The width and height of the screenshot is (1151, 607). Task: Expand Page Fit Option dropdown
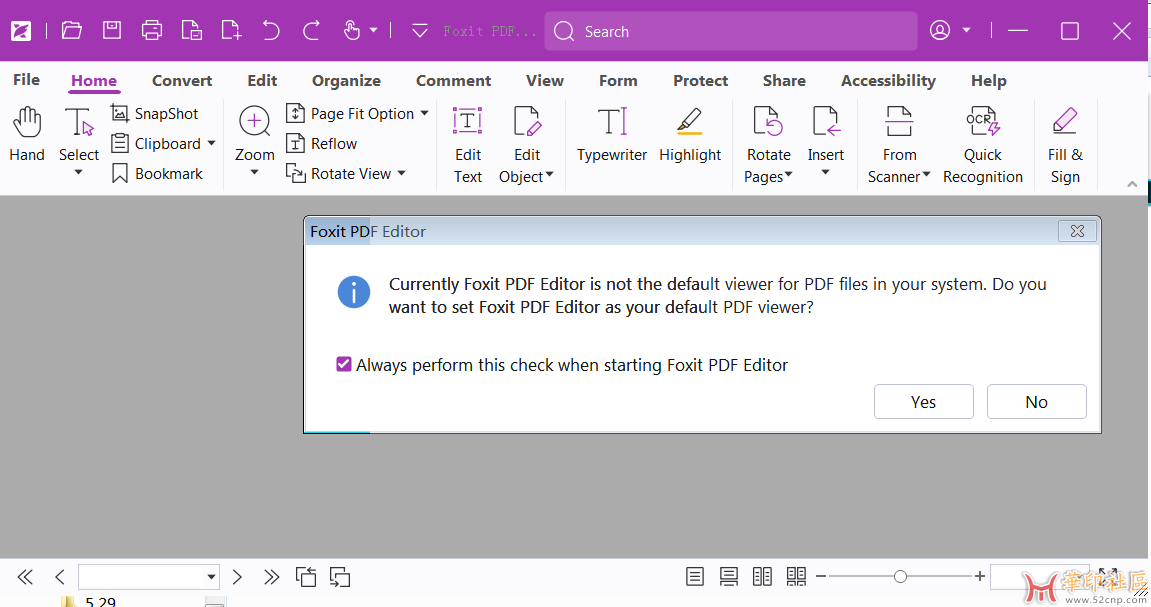(424, 113)
